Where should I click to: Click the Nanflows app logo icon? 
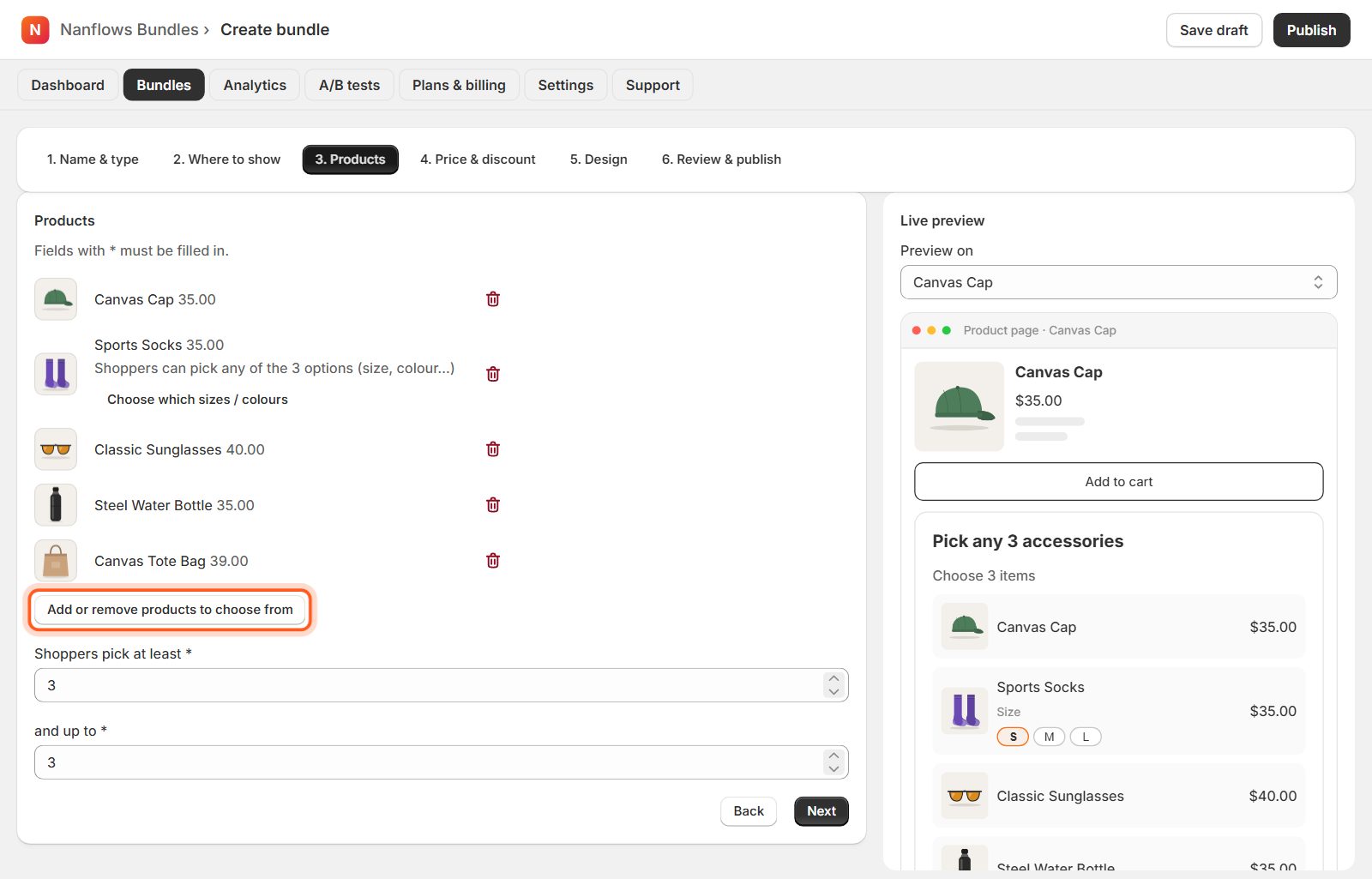point(35,30)
